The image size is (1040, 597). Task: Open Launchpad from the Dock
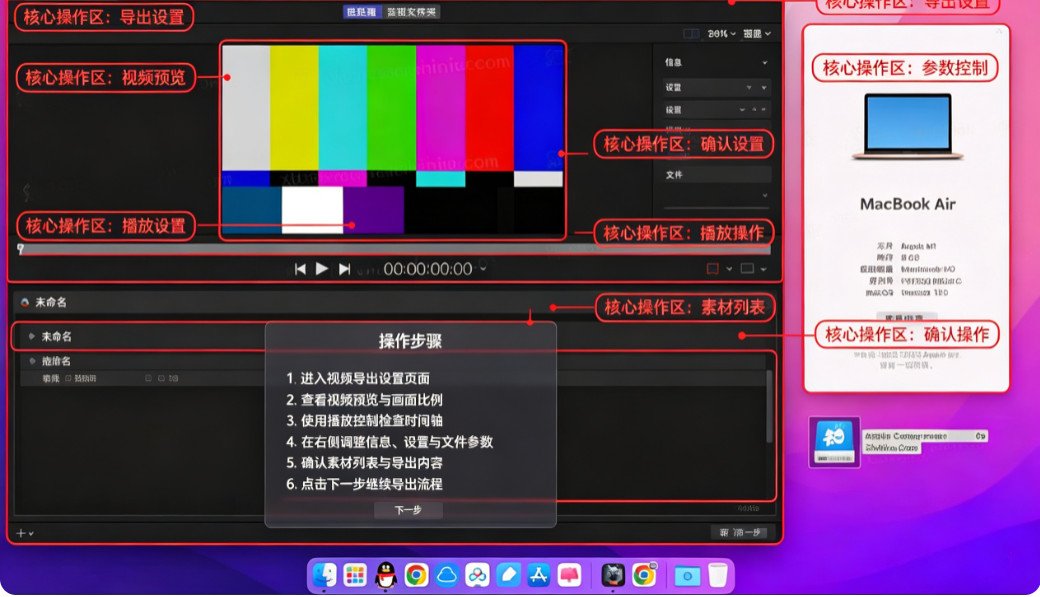(x=355, y=575)
